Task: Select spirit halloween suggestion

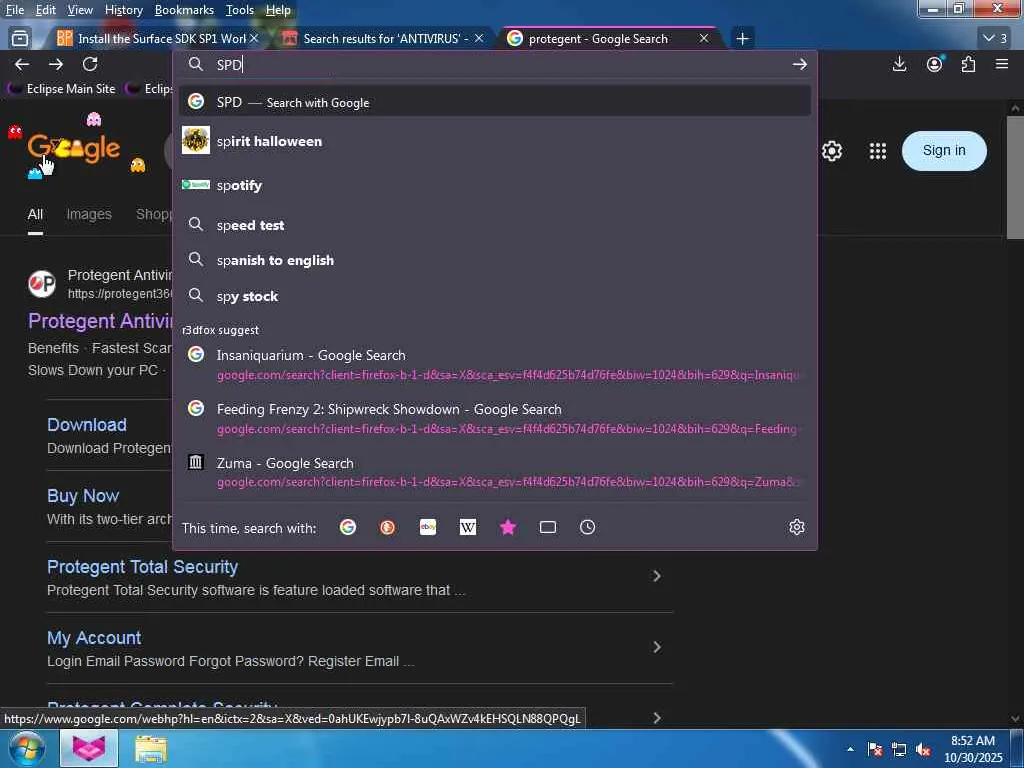Action: pyautogui.click(x=494, y=141)
